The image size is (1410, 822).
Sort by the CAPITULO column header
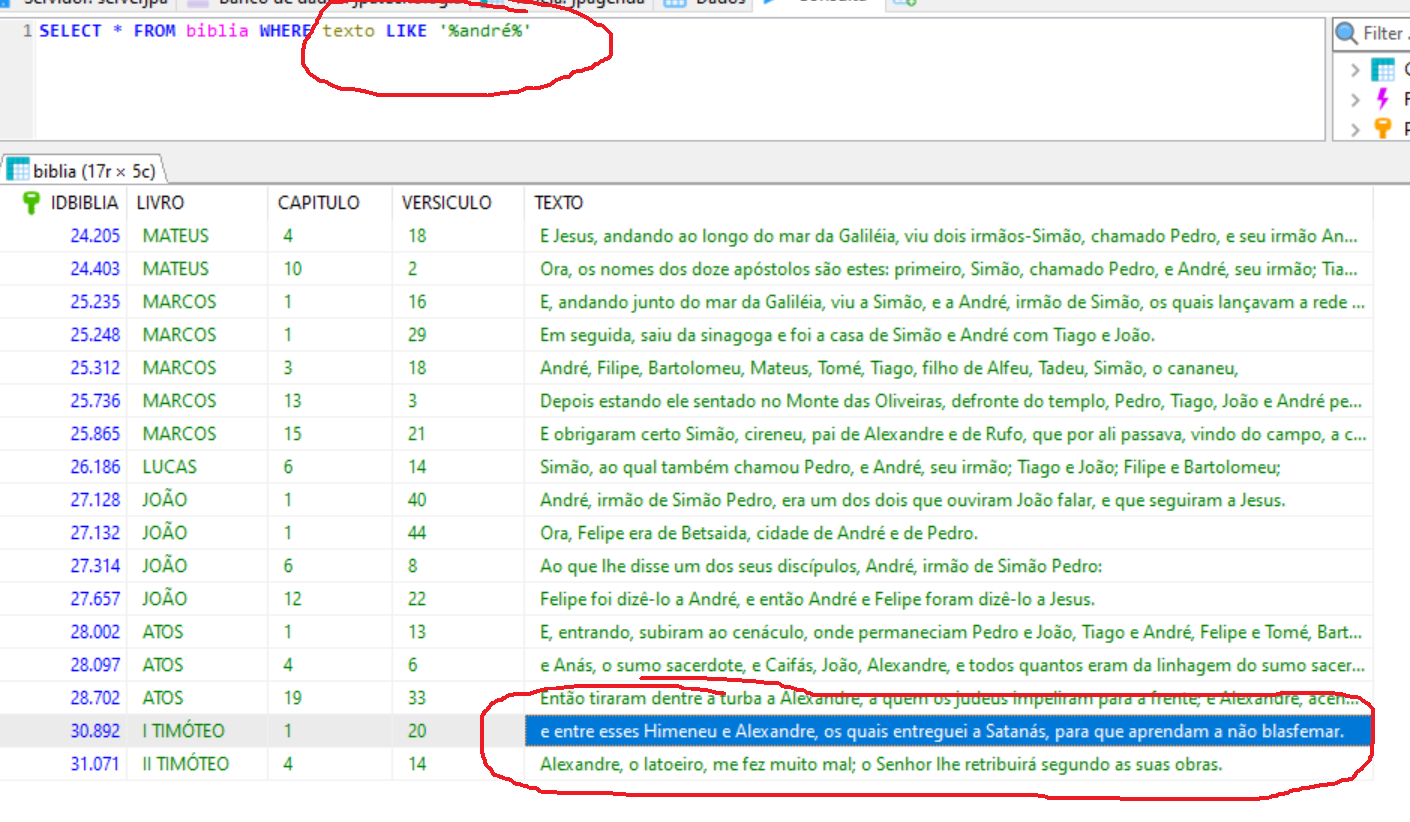[318, 203]
